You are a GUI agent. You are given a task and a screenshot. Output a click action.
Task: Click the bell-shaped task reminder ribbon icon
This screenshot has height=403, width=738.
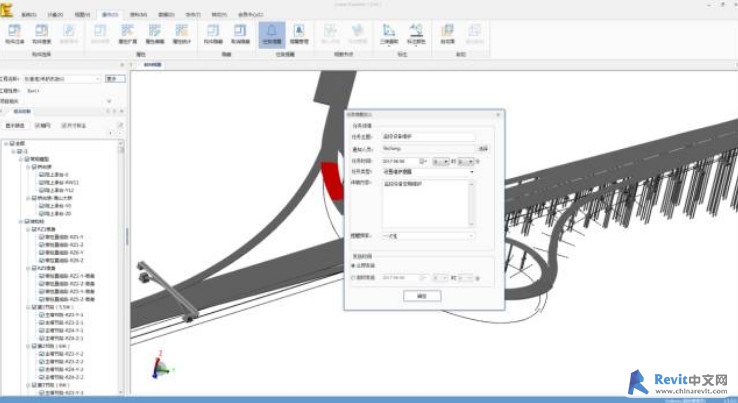272,34
